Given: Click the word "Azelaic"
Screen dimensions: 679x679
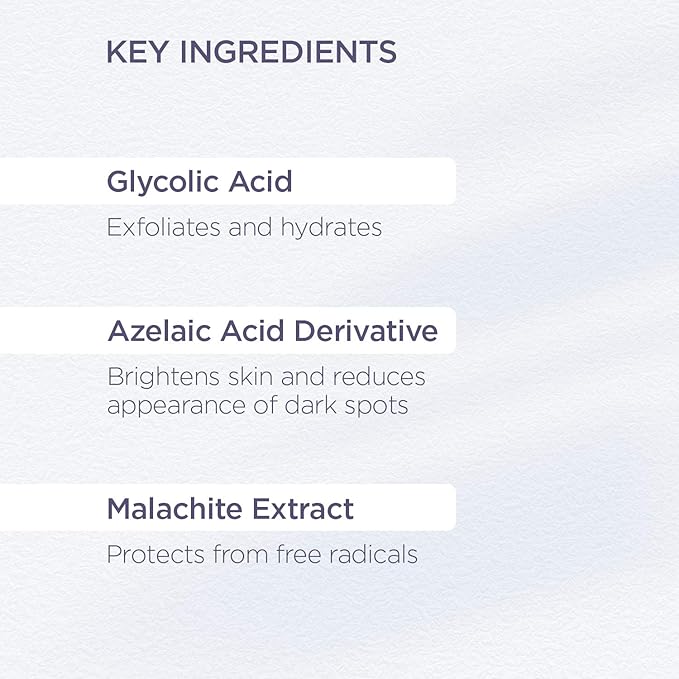Looking at the screenshot, I should pos(151,331).
